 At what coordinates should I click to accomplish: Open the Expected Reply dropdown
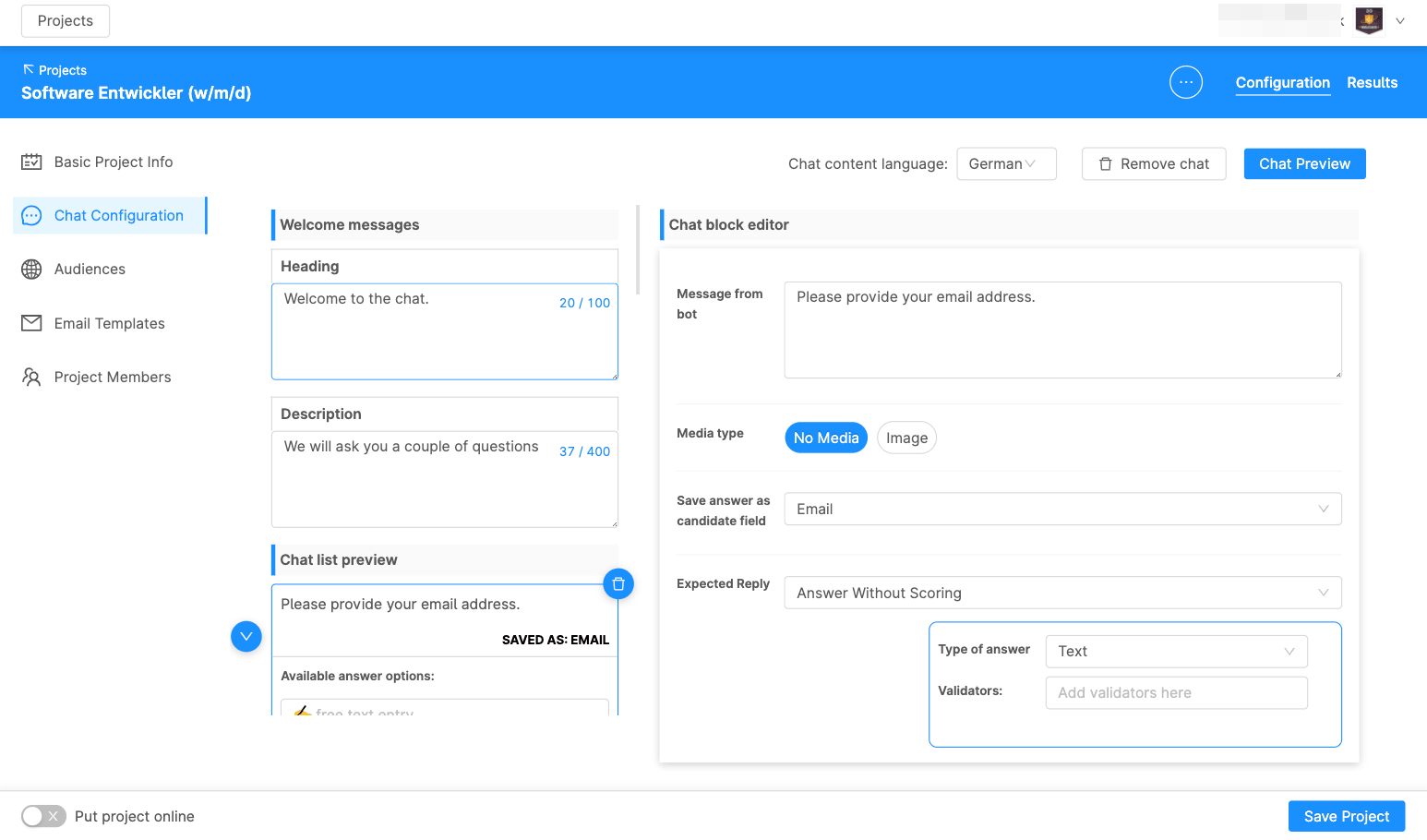(x=1061, y=593)
